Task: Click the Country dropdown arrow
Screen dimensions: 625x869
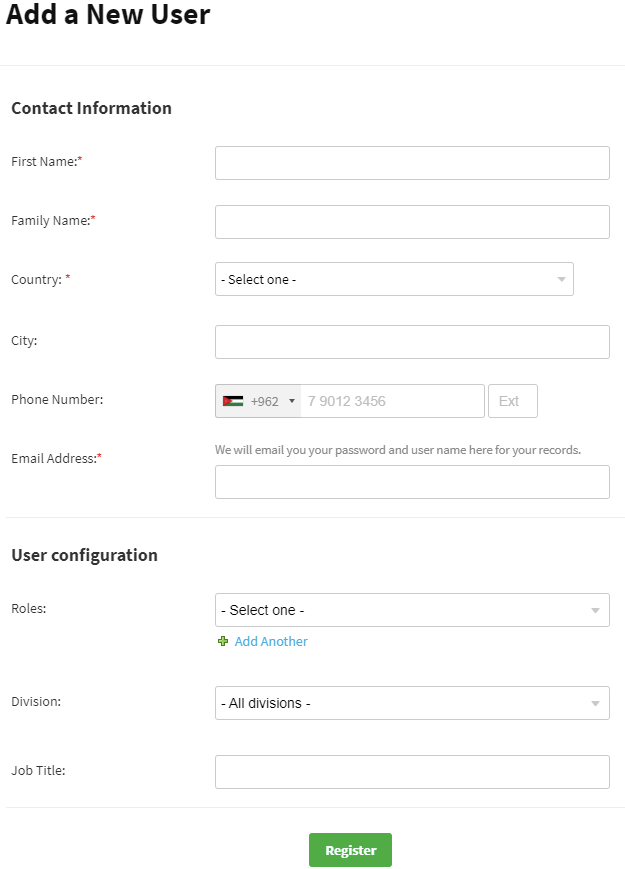Action: coord(561,279)
